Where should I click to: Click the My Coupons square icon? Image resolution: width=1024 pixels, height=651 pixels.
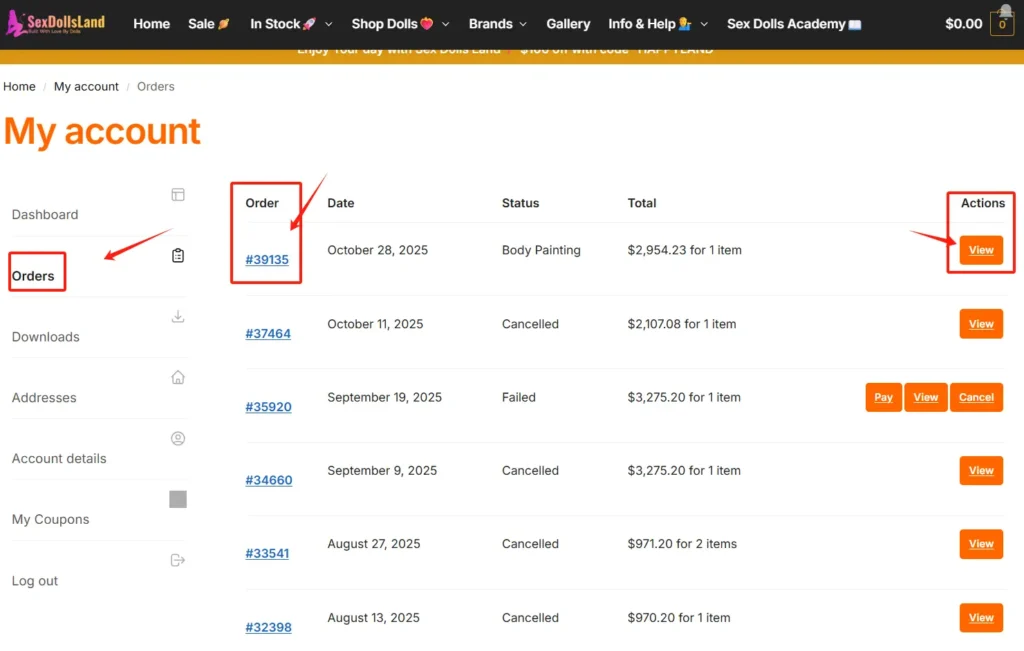pyautogui.click(x=178, y=499)
